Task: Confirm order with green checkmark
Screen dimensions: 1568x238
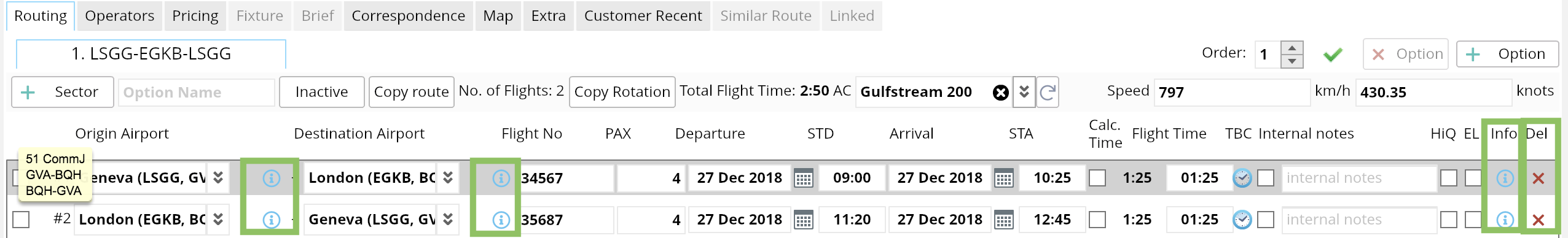Action: (1332, 55)
